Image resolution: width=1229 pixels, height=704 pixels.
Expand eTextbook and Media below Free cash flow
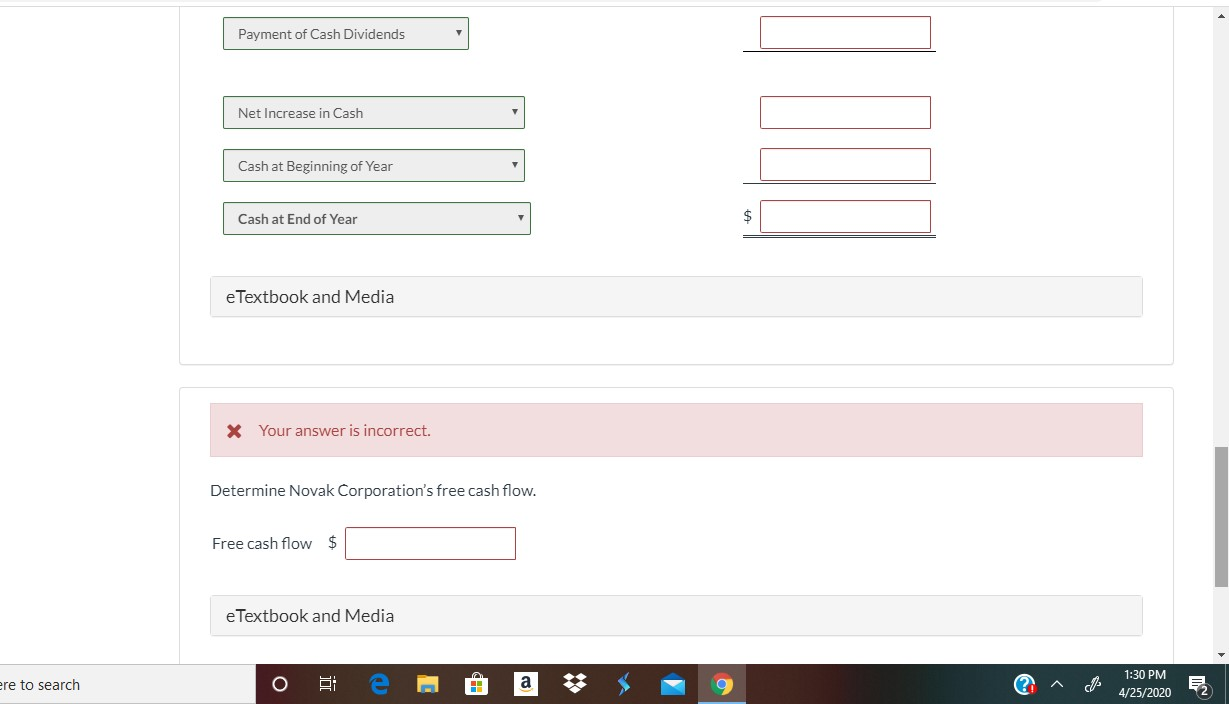(x=676, y=616)
